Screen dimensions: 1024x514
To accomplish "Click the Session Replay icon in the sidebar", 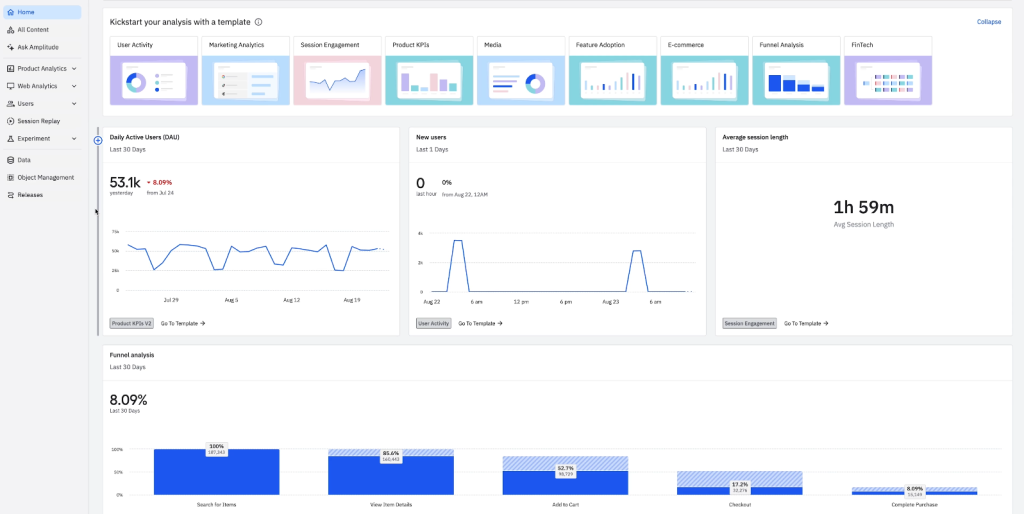I will 10,121.
